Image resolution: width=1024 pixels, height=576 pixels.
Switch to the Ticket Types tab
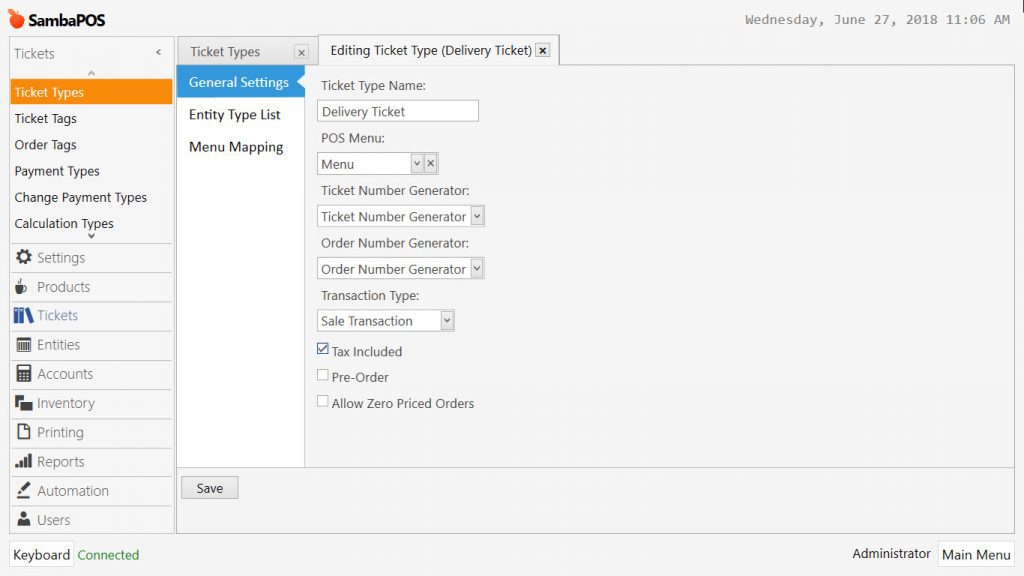(225, 52)
